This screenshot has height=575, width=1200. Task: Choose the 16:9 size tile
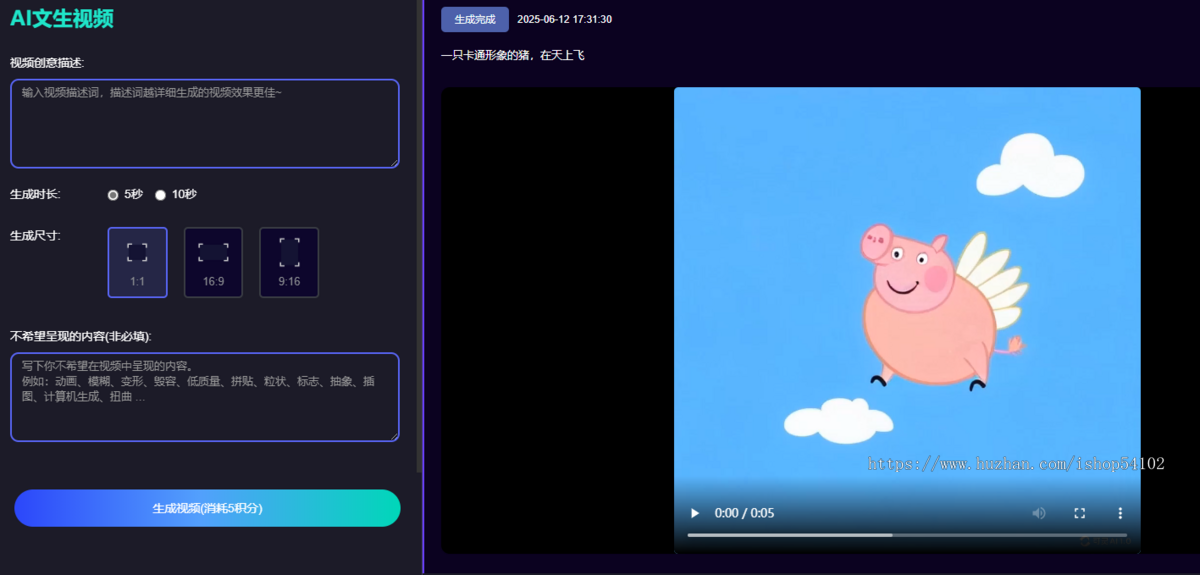pos(213,262)
